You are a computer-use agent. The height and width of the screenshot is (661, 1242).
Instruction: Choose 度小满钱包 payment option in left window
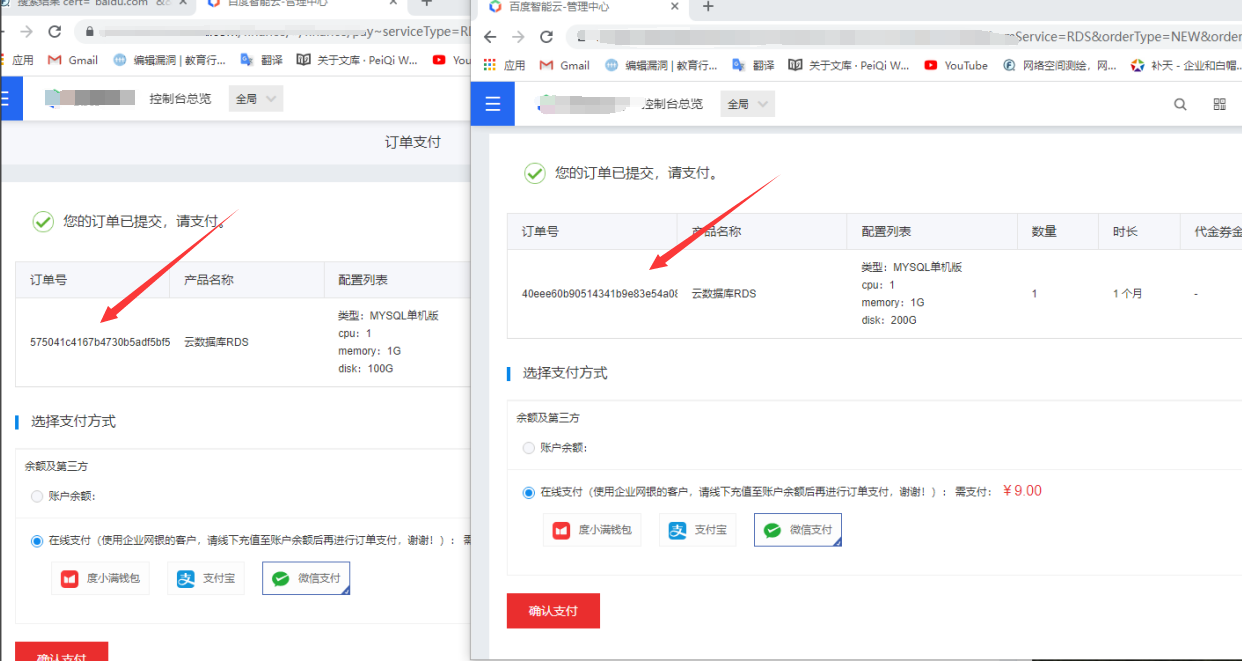click(101, 578)
